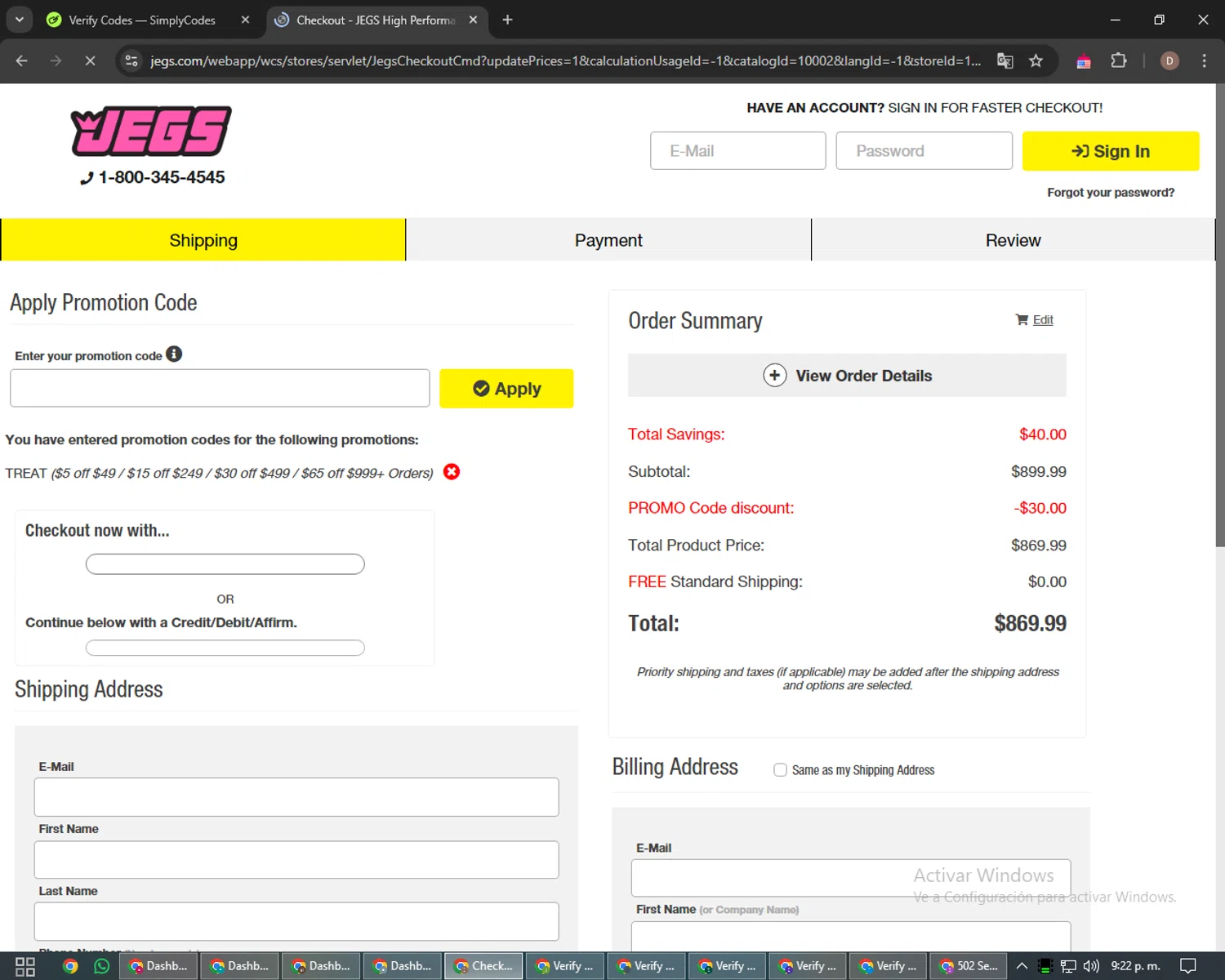Stop loading the page
The height and width of the screenshot is (980, 1225).
click(x=90, y=60)
